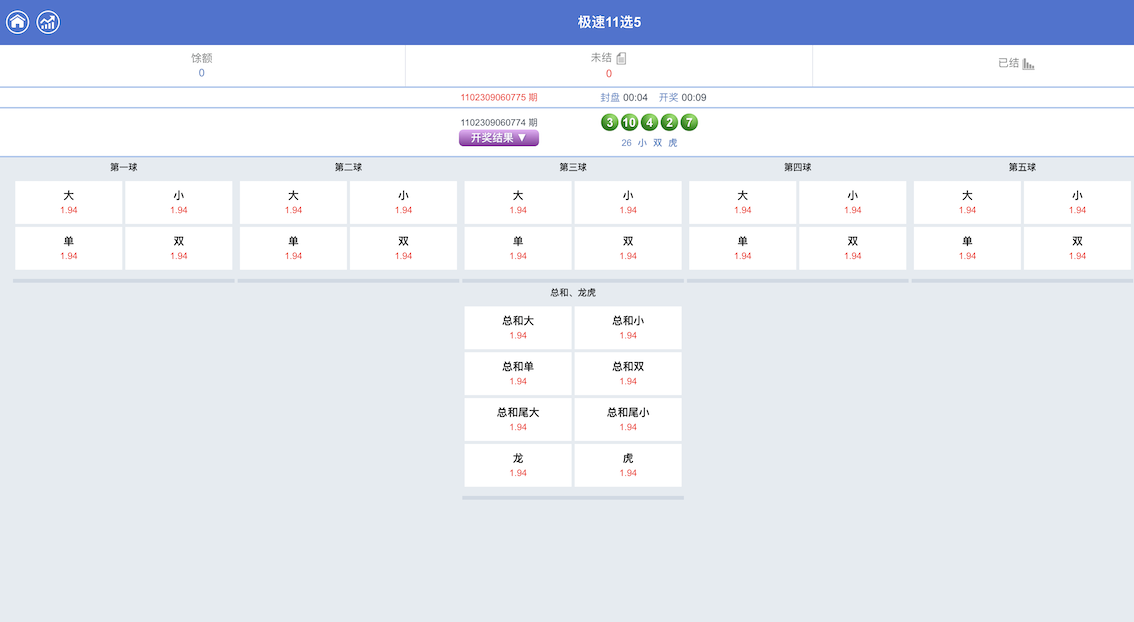Click the green ball numbered 3
1134x622 pixels.
609,122
